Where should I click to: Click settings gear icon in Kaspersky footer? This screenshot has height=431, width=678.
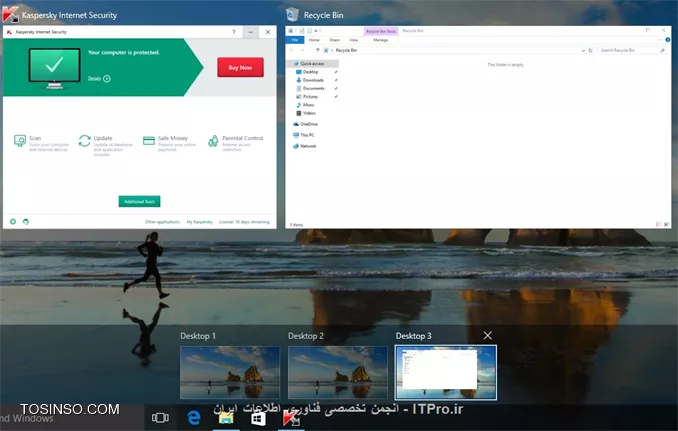13,222
